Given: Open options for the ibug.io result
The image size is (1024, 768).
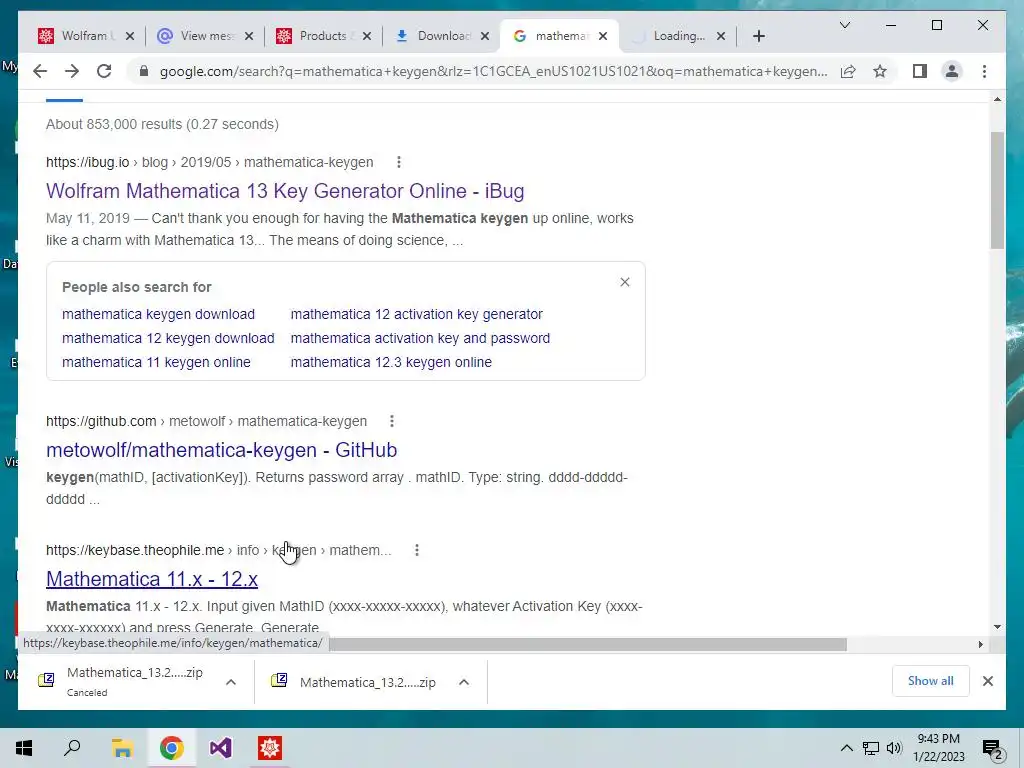Looking at the screenshot, I should coord(398,162).
